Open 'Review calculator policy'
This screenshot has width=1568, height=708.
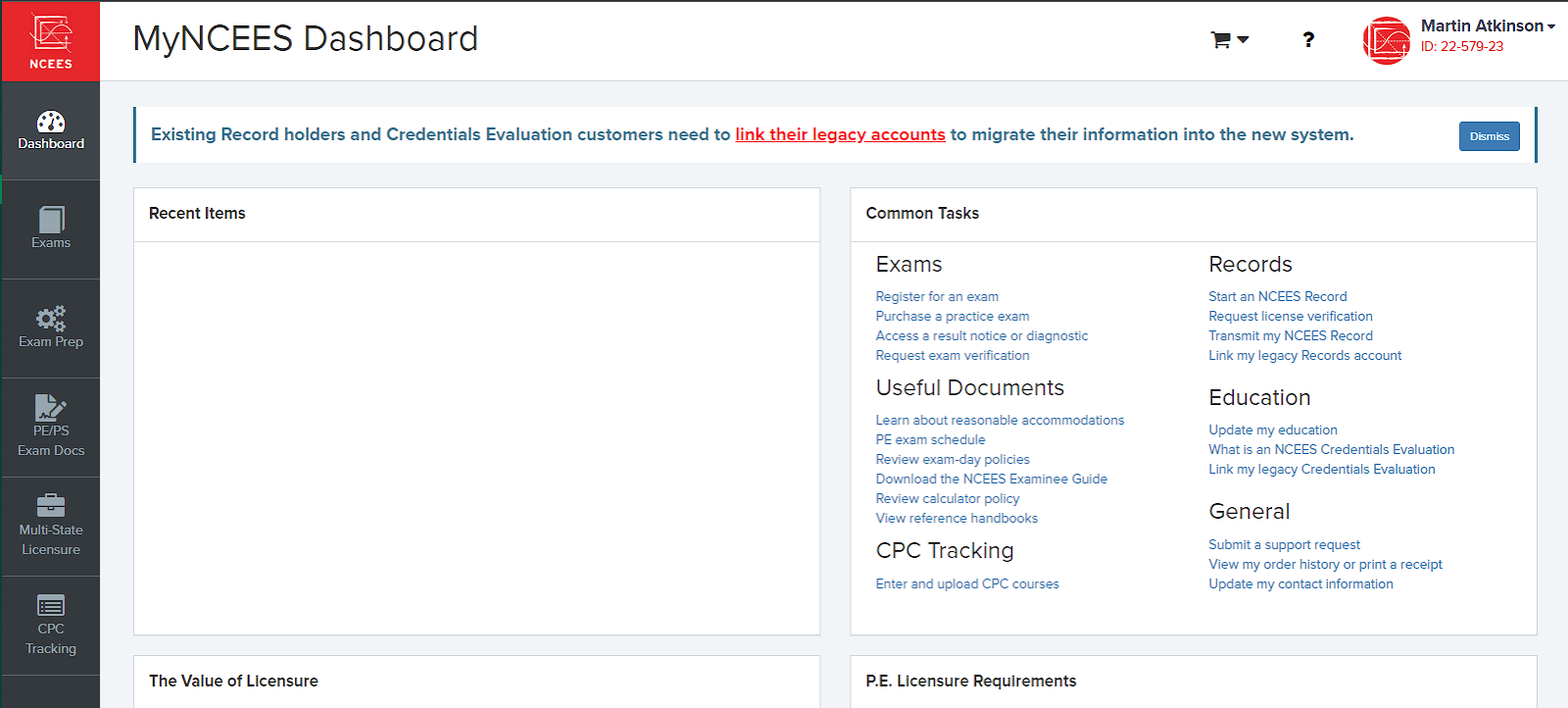point(948,498)
